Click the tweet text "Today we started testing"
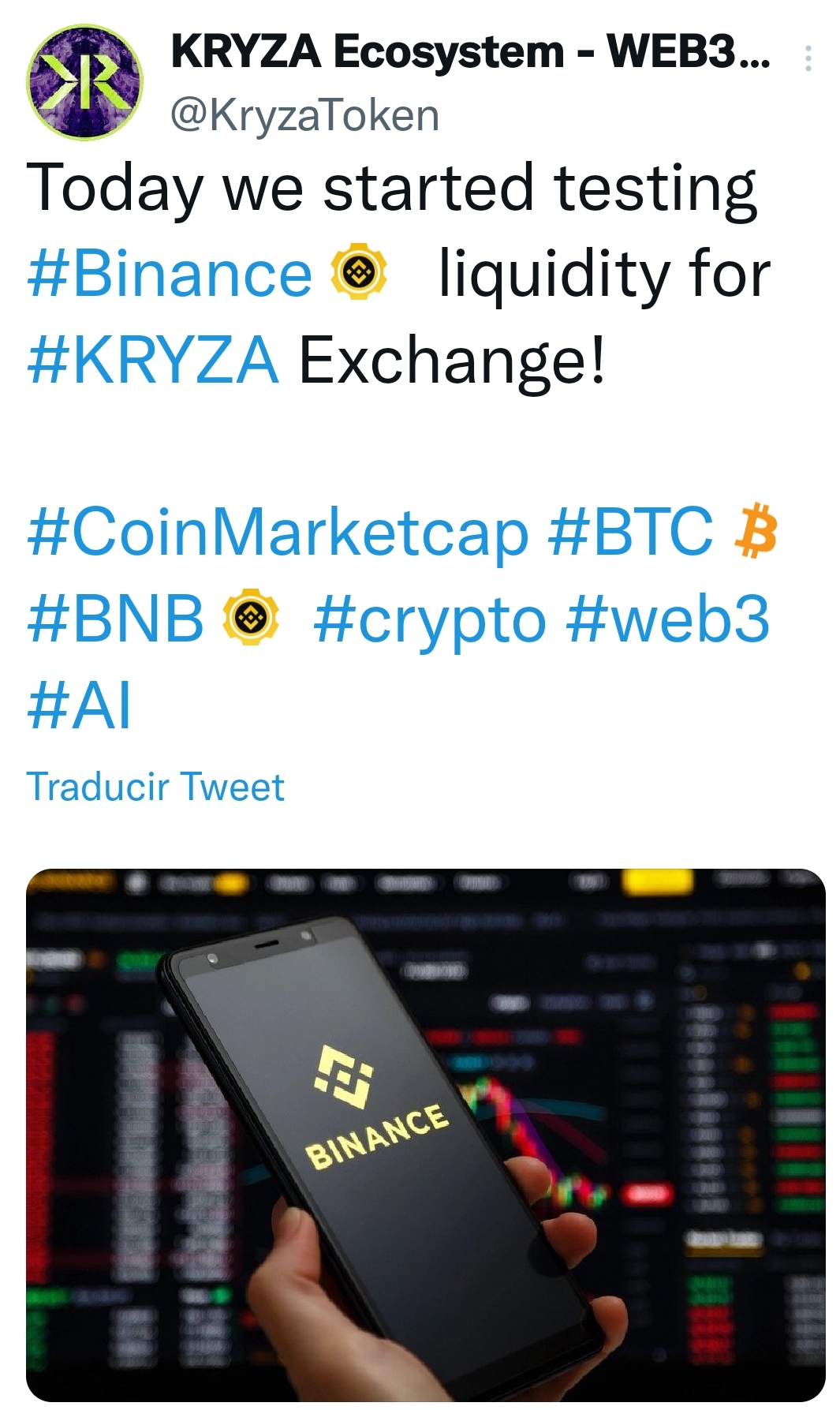840x1410 pixels. click(x=392, y=188)
